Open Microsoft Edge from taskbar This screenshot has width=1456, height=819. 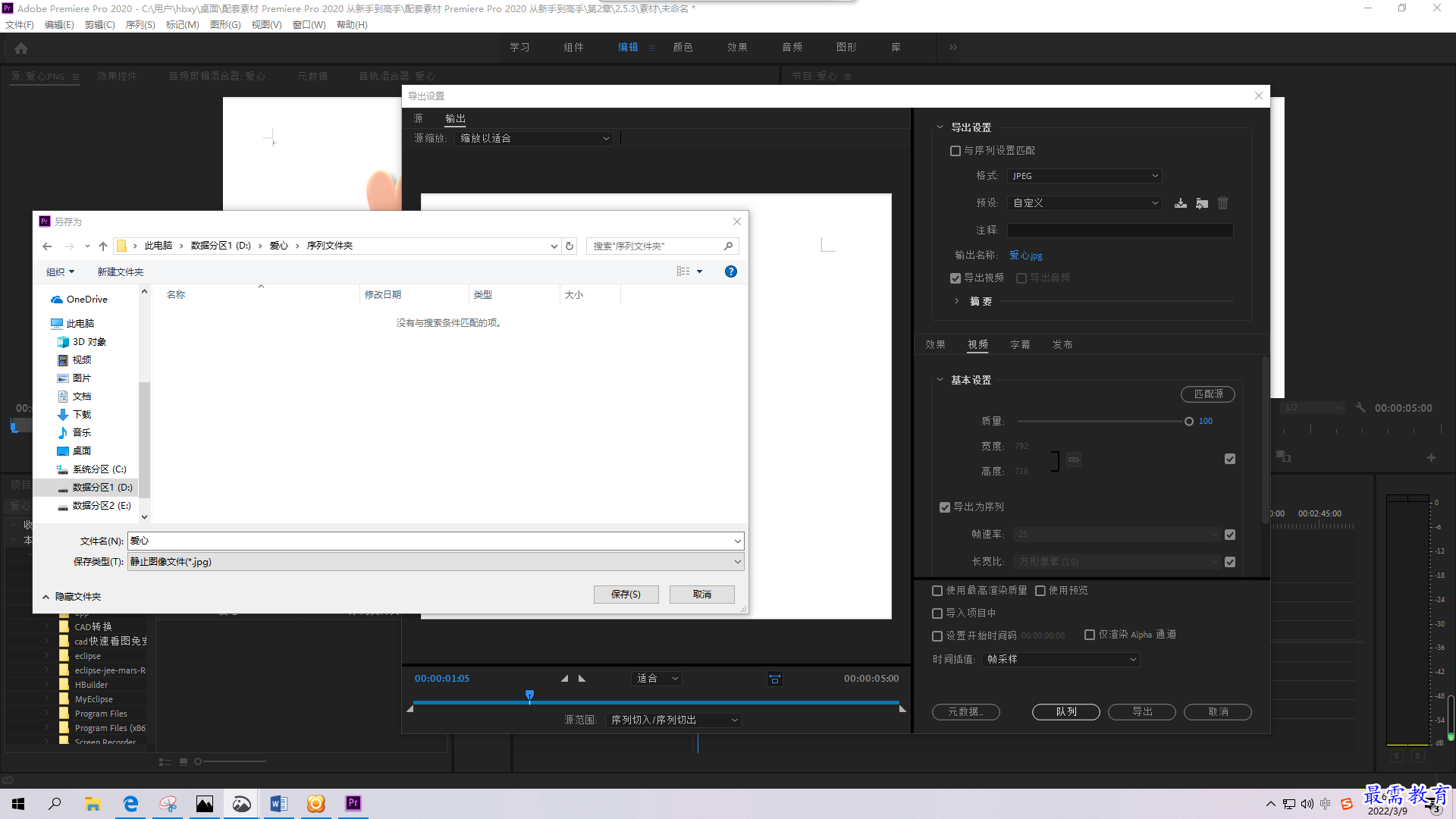pyautogui.click(x=130, y=804)
